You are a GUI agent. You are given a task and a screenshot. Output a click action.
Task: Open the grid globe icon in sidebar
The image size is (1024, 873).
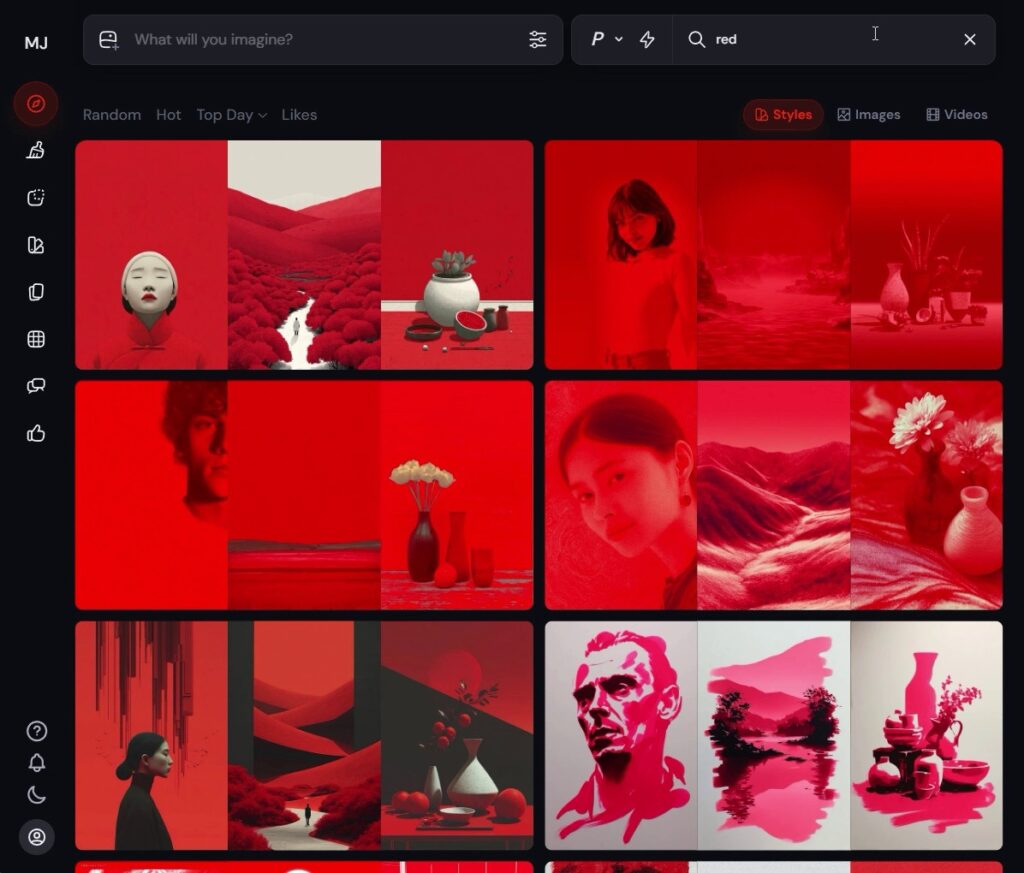click(x=36, y=339)
